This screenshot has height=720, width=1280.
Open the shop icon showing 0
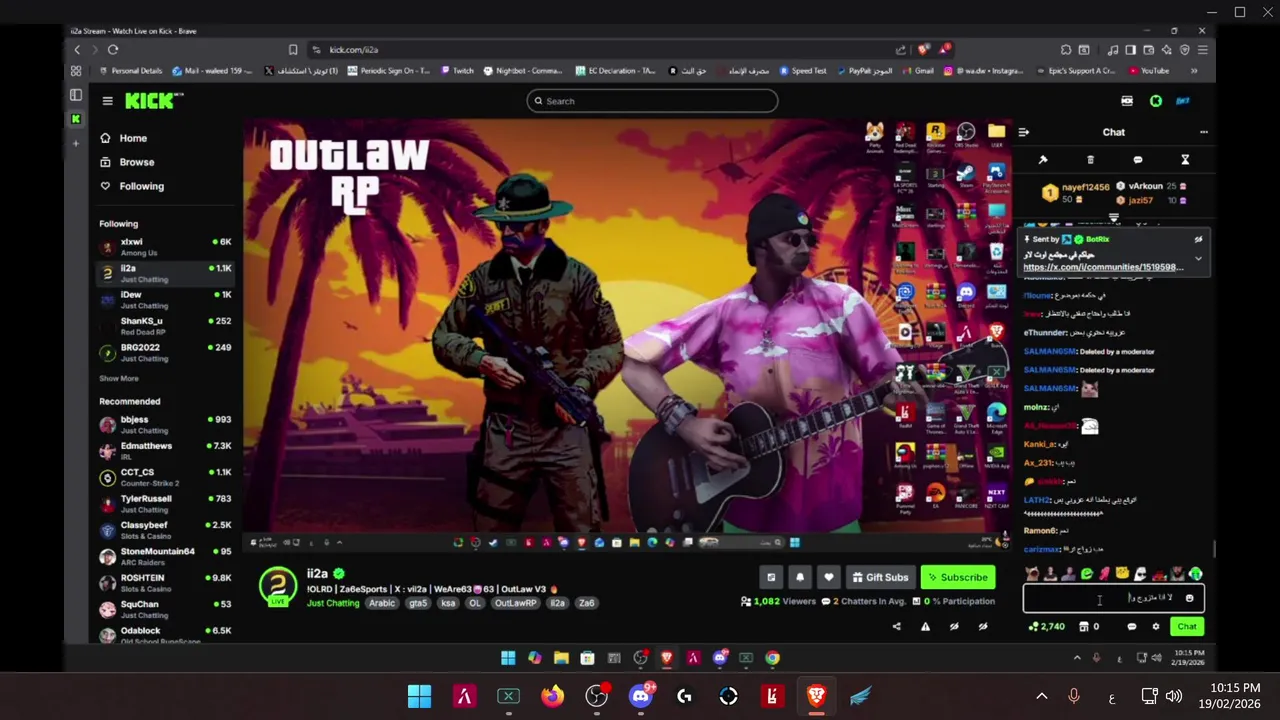[x=1089, y=627]
